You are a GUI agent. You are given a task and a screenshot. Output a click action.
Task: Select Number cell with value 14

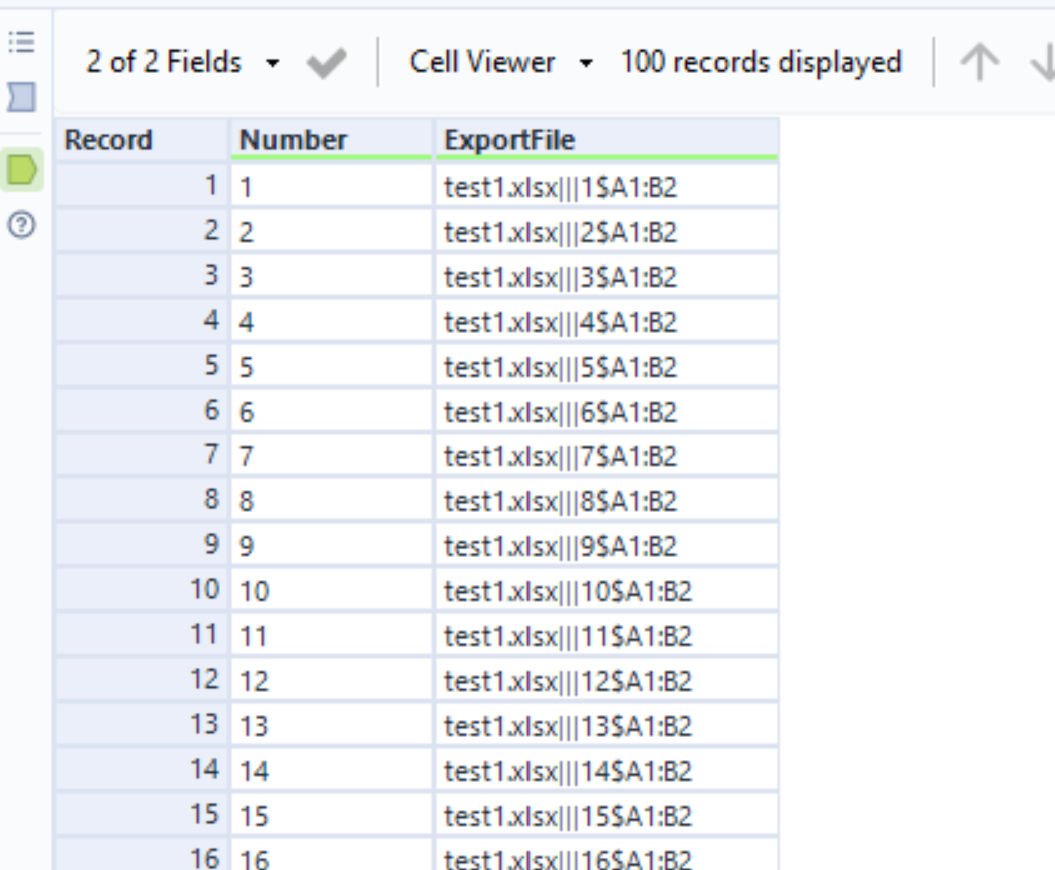pos(332,770)
